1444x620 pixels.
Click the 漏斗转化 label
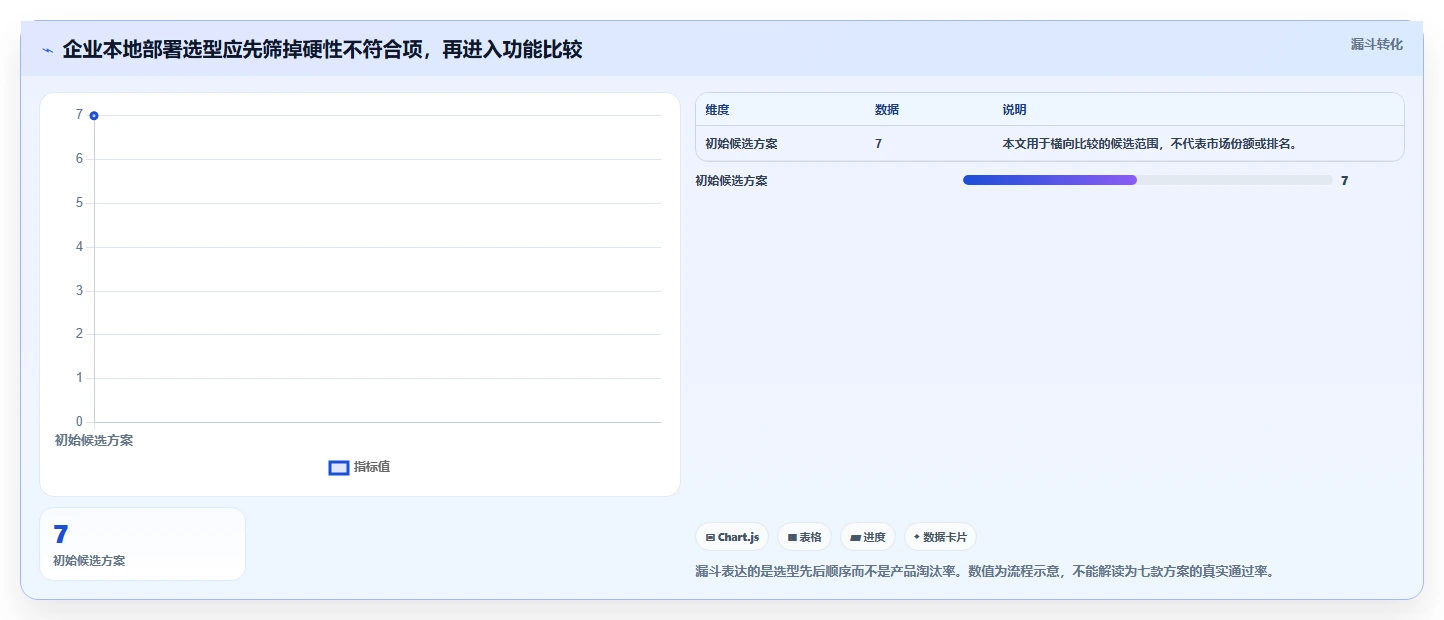[x=1377, y=45]
